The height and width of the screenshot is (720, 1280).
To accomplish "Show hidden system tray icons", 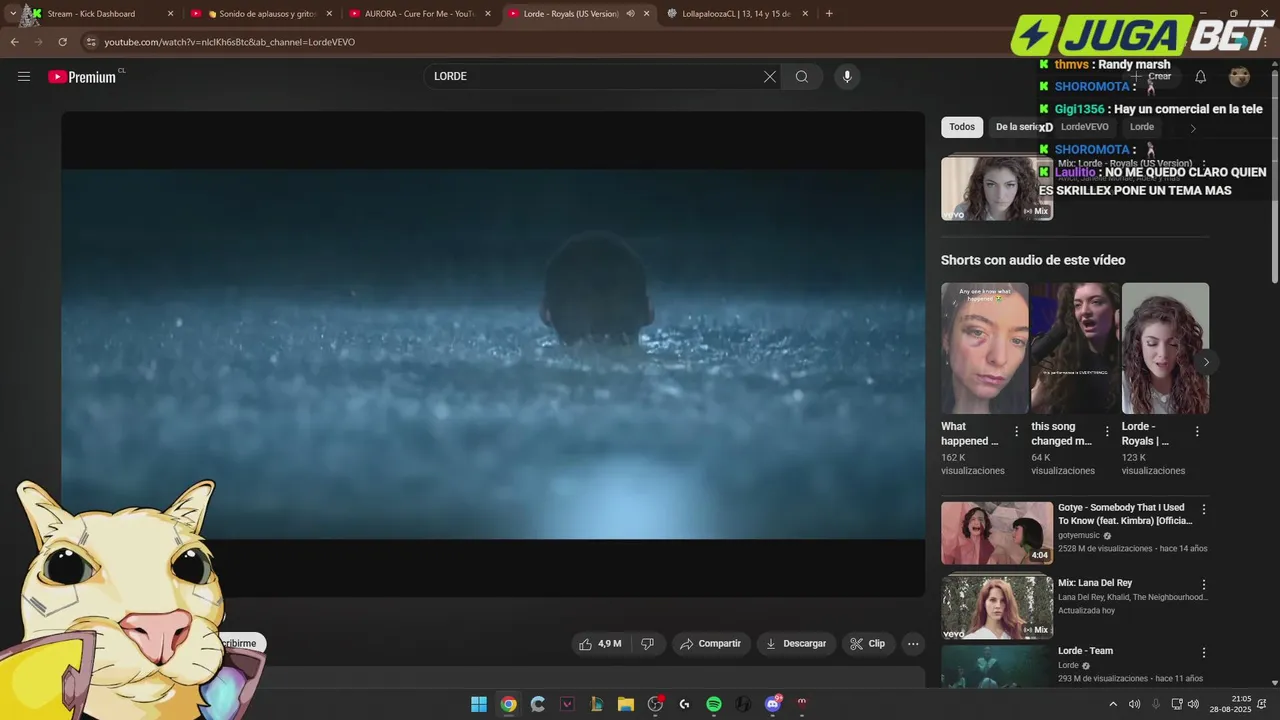I will tap(1113, 704).
